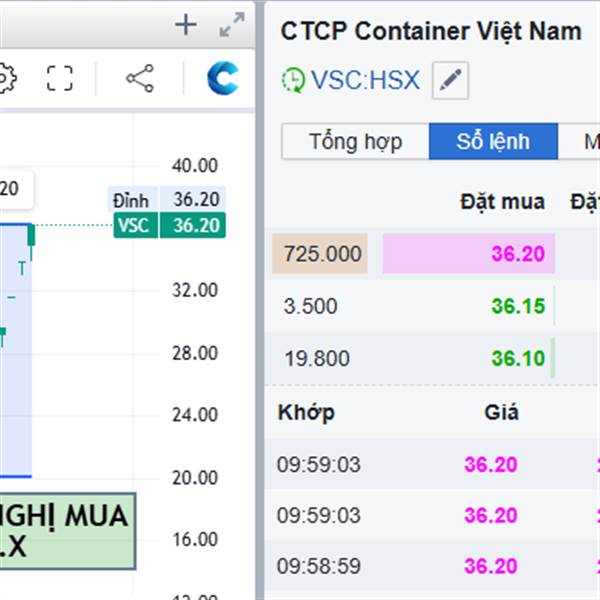Click the 28.00 price axis label
This screenshot has height=600, width=600.
[x=195, y=353]
